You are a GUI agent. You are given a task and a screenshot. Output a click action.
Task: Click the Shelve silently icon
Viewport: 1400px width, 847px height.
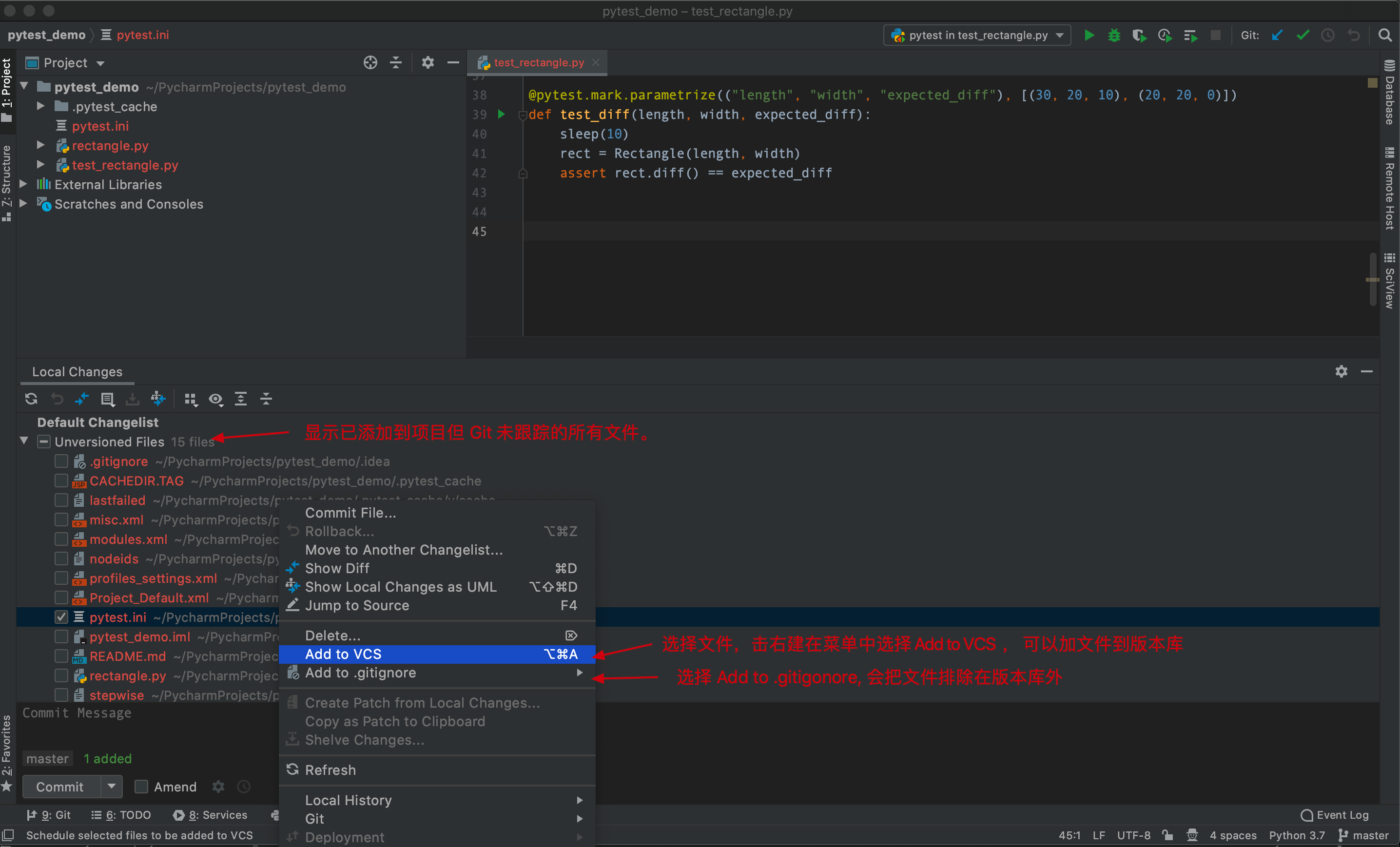(133, 399)
